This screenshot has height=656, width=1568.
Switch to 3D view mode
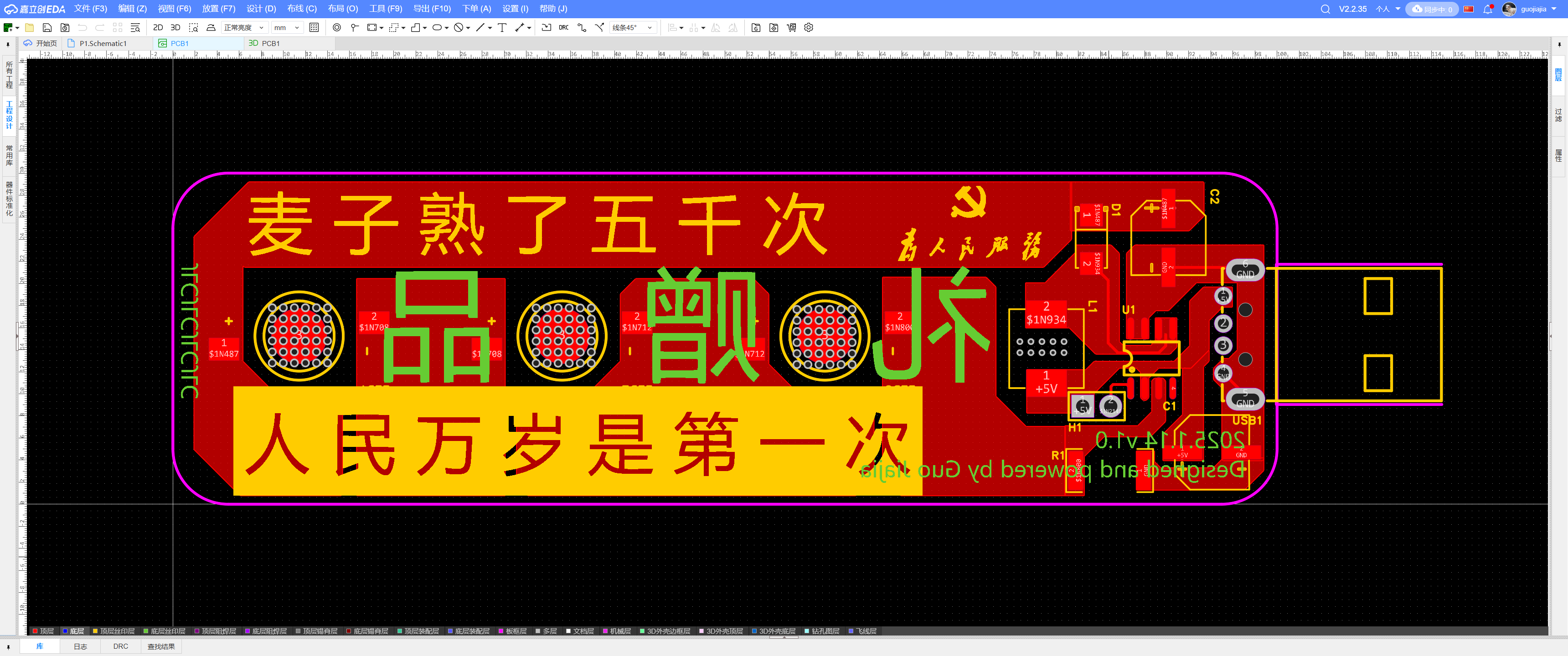175,27
